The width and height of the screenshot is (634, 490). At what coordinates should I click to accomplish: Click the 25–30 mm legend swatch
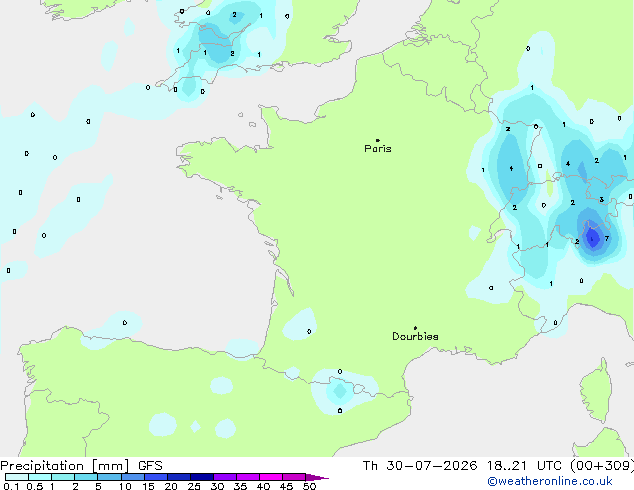(202, 477)
